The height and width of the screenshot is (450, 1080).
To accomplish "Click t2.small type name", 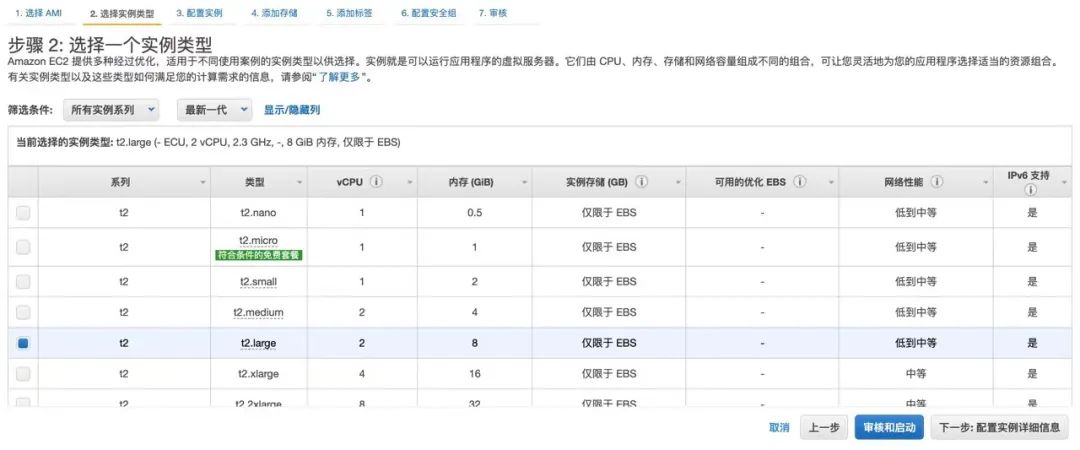I will (x=258, y=282).
